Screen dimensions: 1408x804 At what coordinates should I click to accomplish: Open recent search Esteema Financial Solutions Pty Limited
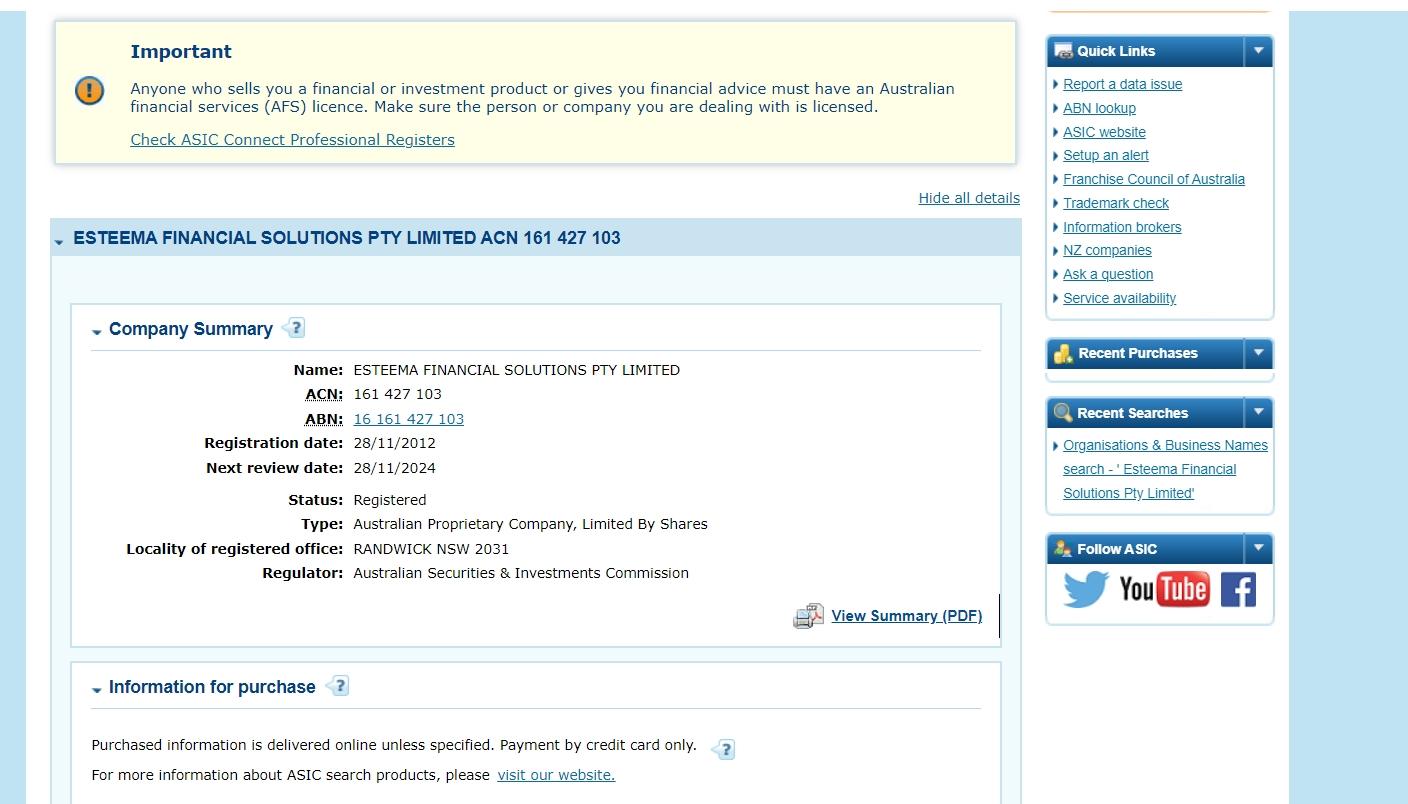pos(1165,469)
